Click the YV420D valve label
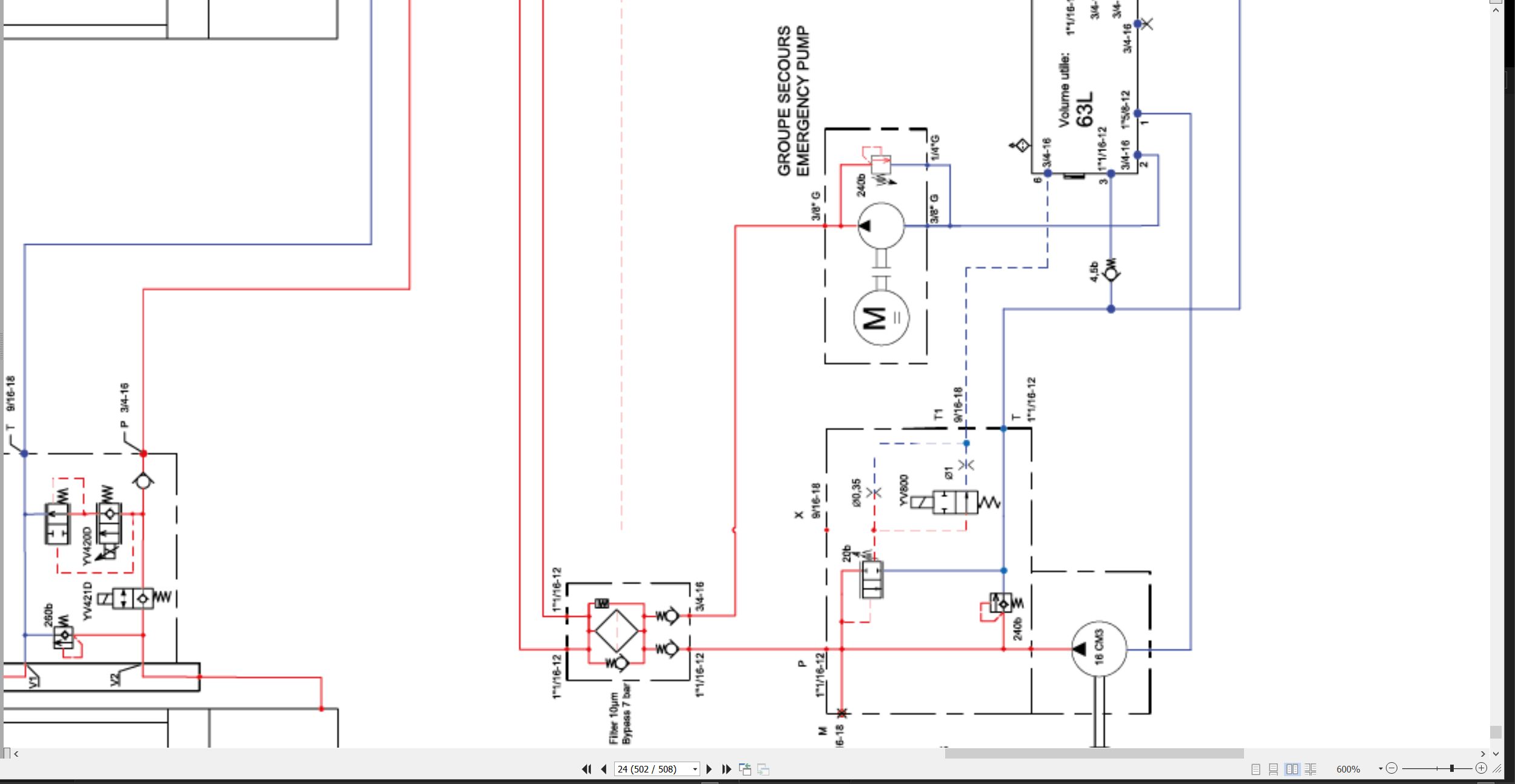 pyautogui.click(x=87, y=545)
